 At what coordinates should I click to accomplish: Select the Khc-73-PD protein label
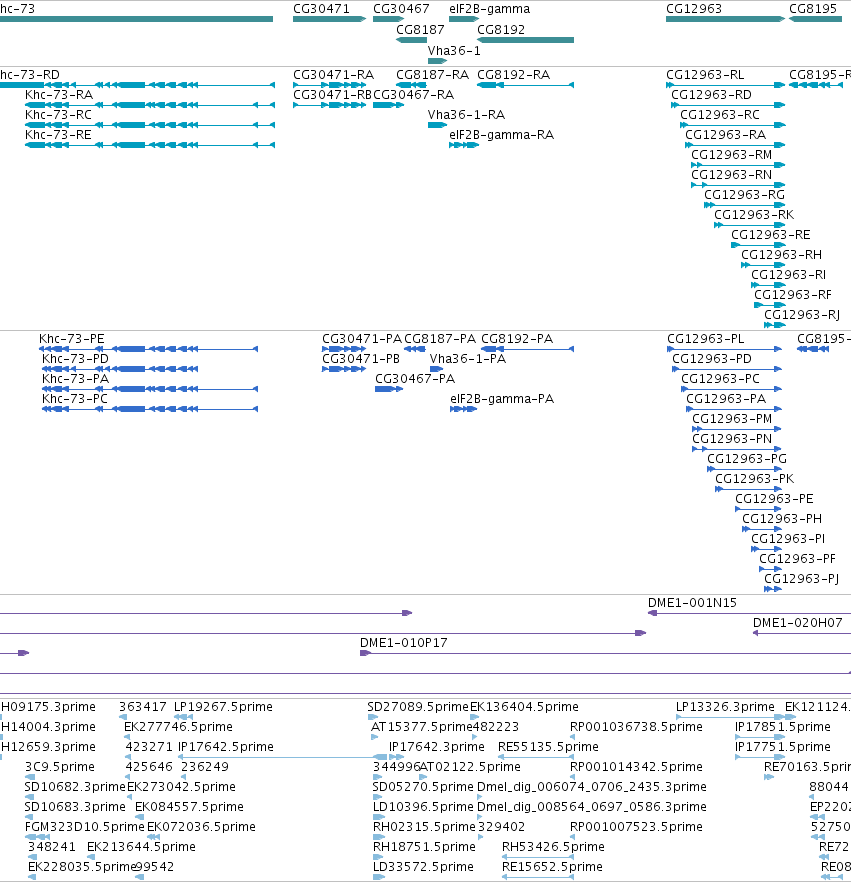(75, 359)
